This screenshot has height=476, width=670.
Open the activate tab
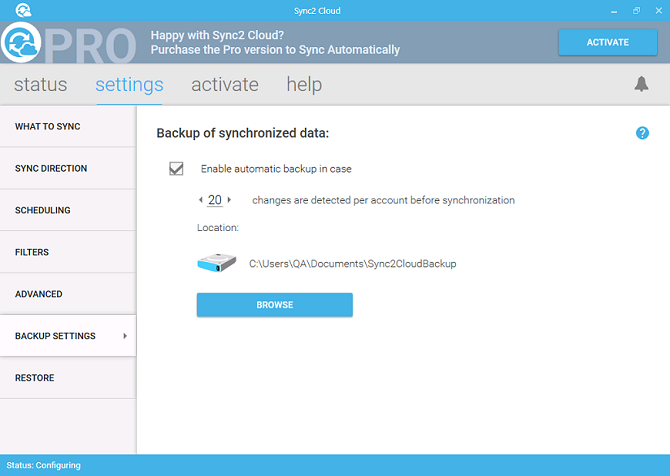click(225, 85)
